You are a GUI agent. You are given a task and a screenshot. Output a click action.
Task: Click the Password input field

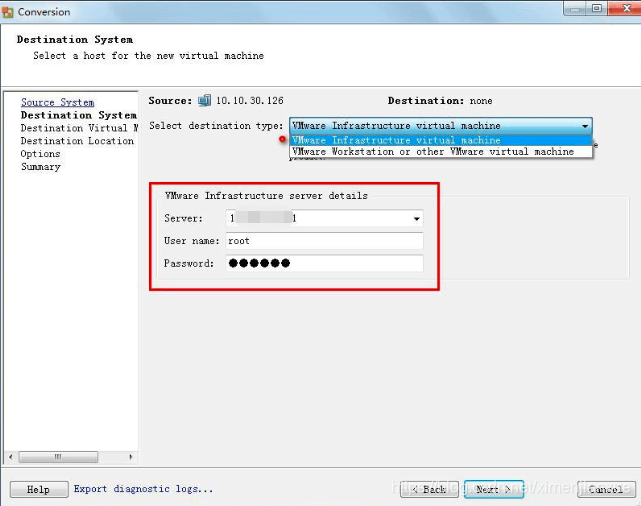(325, 263)
